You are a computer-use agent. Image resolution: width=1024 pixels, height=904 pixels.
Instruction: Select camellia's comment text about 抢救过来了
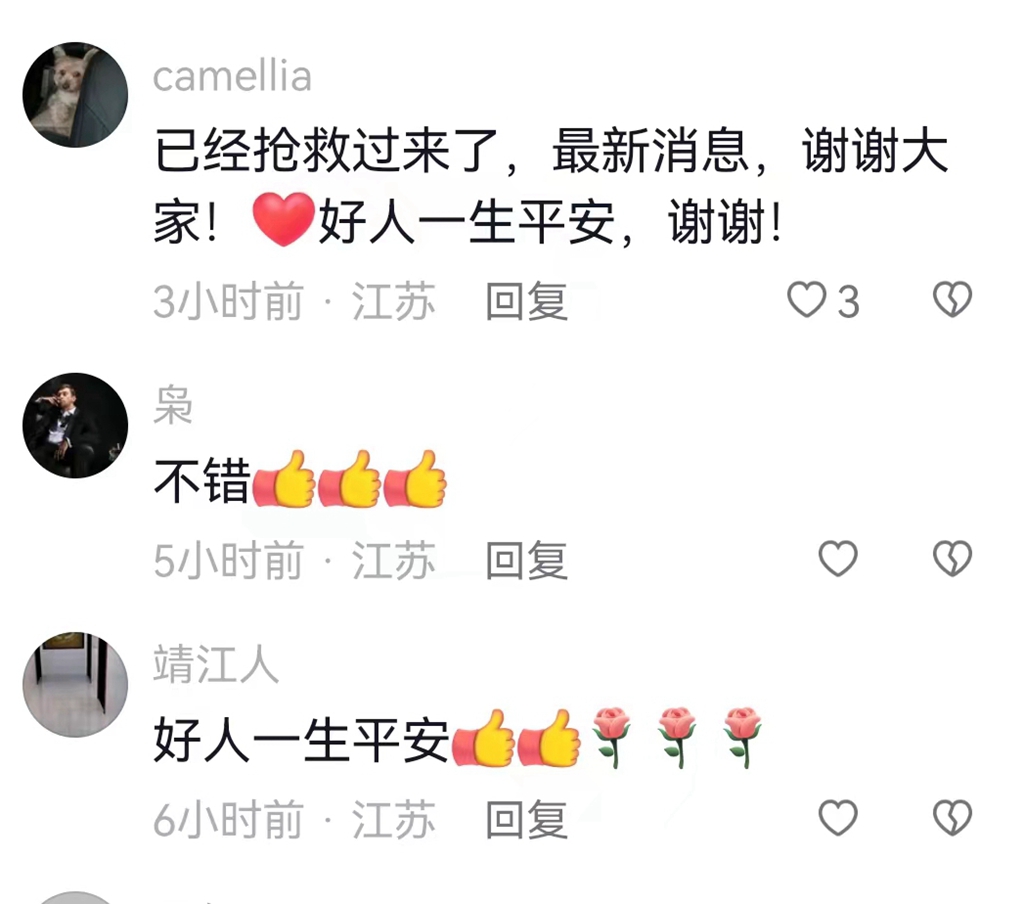[551, 187]
